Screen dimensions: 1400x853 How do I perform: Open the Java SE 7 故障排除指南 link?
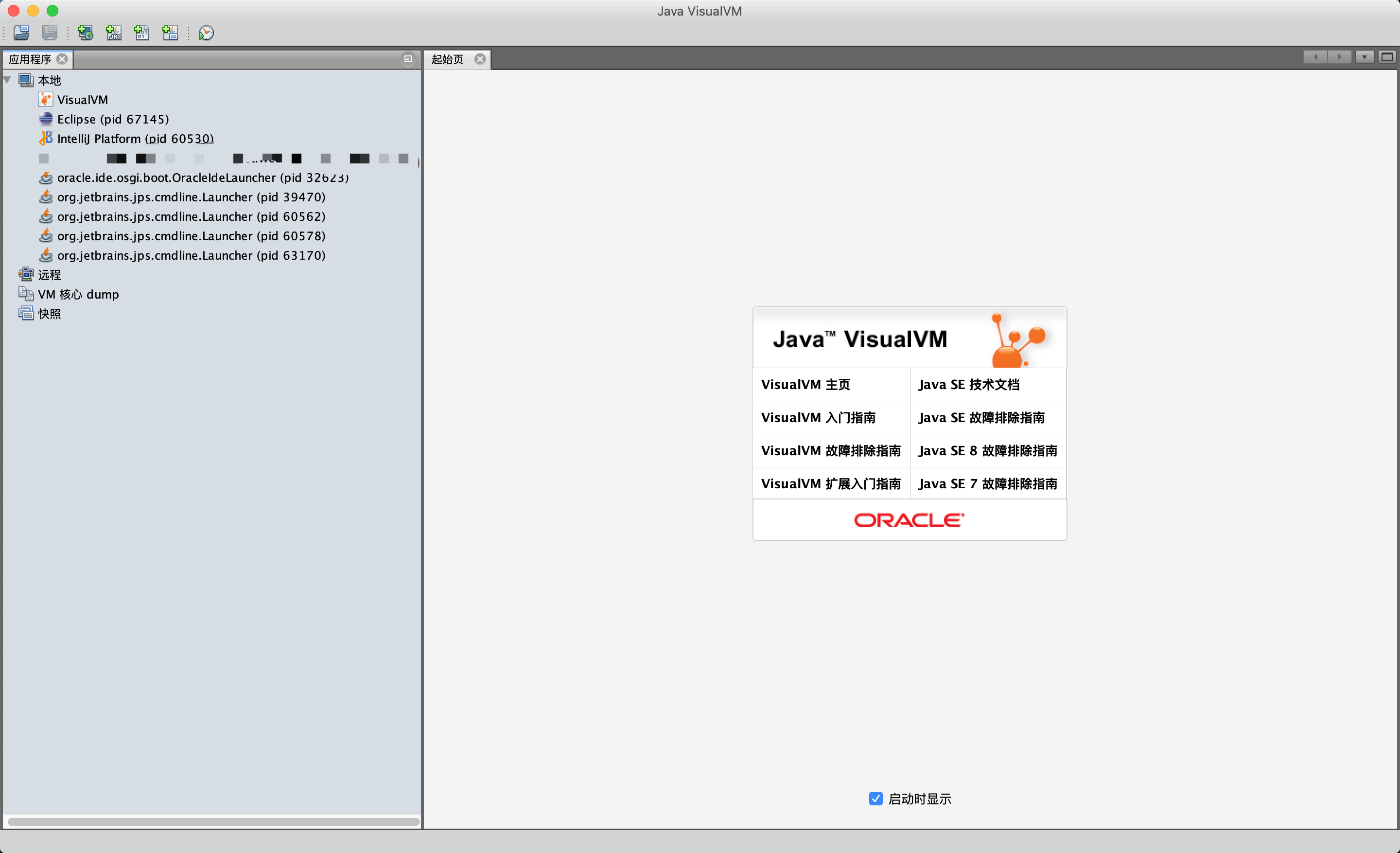(x=987, y=483)
